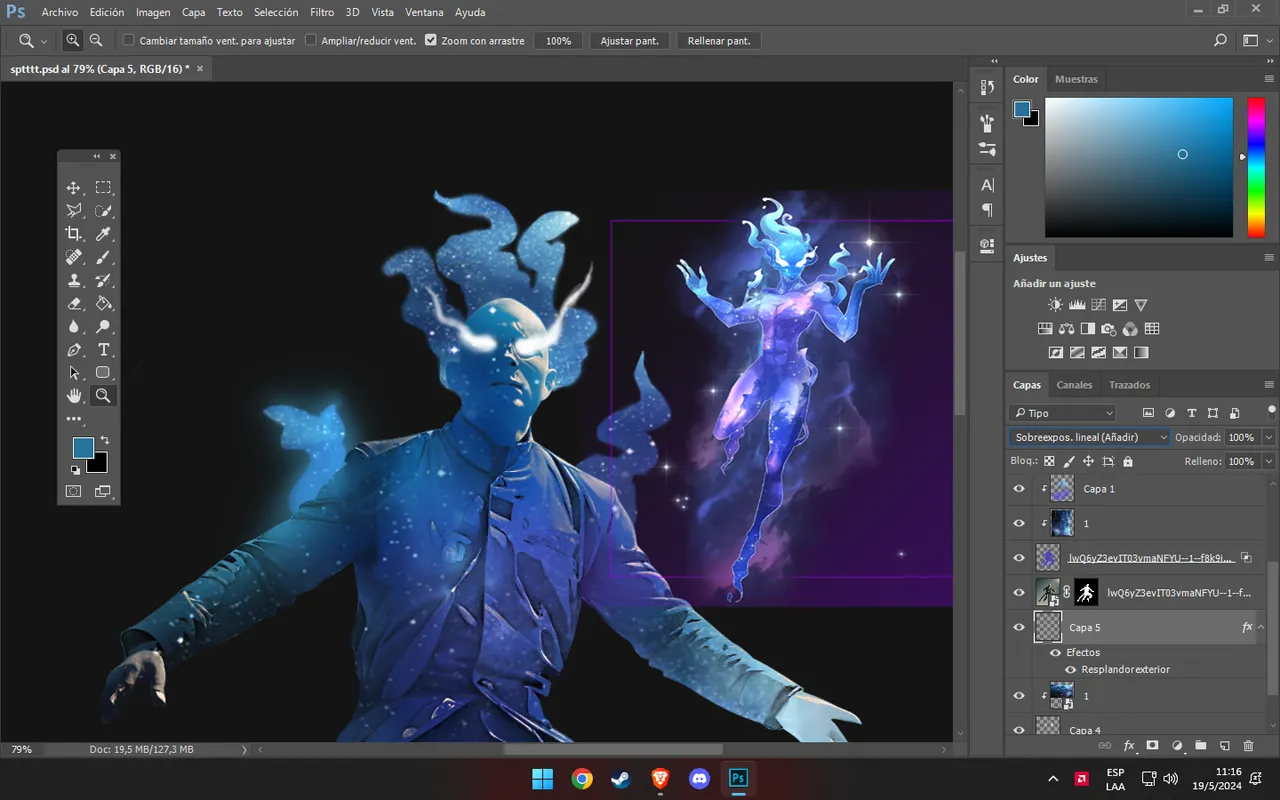Open the Relleno slider arrow
Viewport: 1280px width, 800px height.
pyautogui.click(x=1269, y=462)
